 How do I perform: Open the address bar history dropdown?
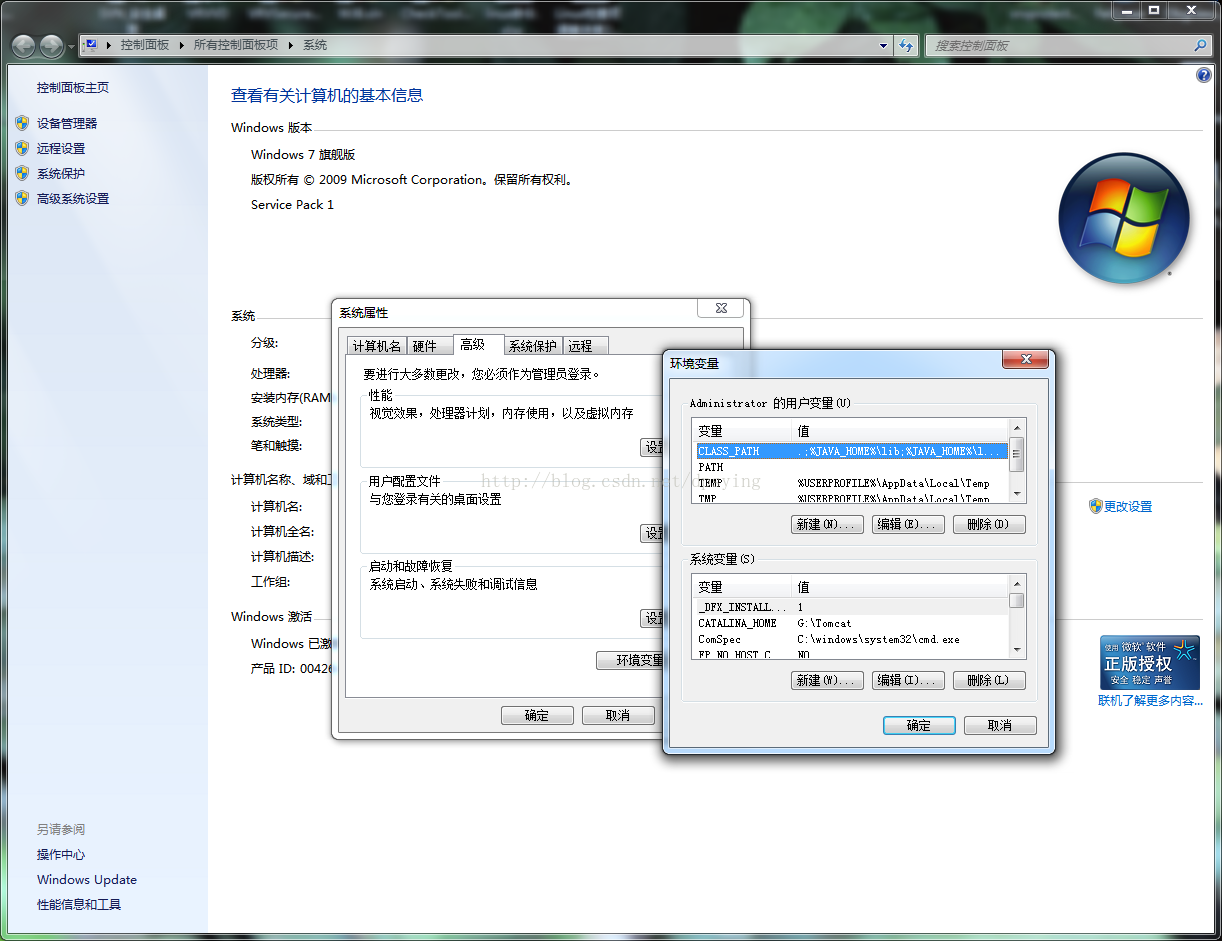(883, 46)
